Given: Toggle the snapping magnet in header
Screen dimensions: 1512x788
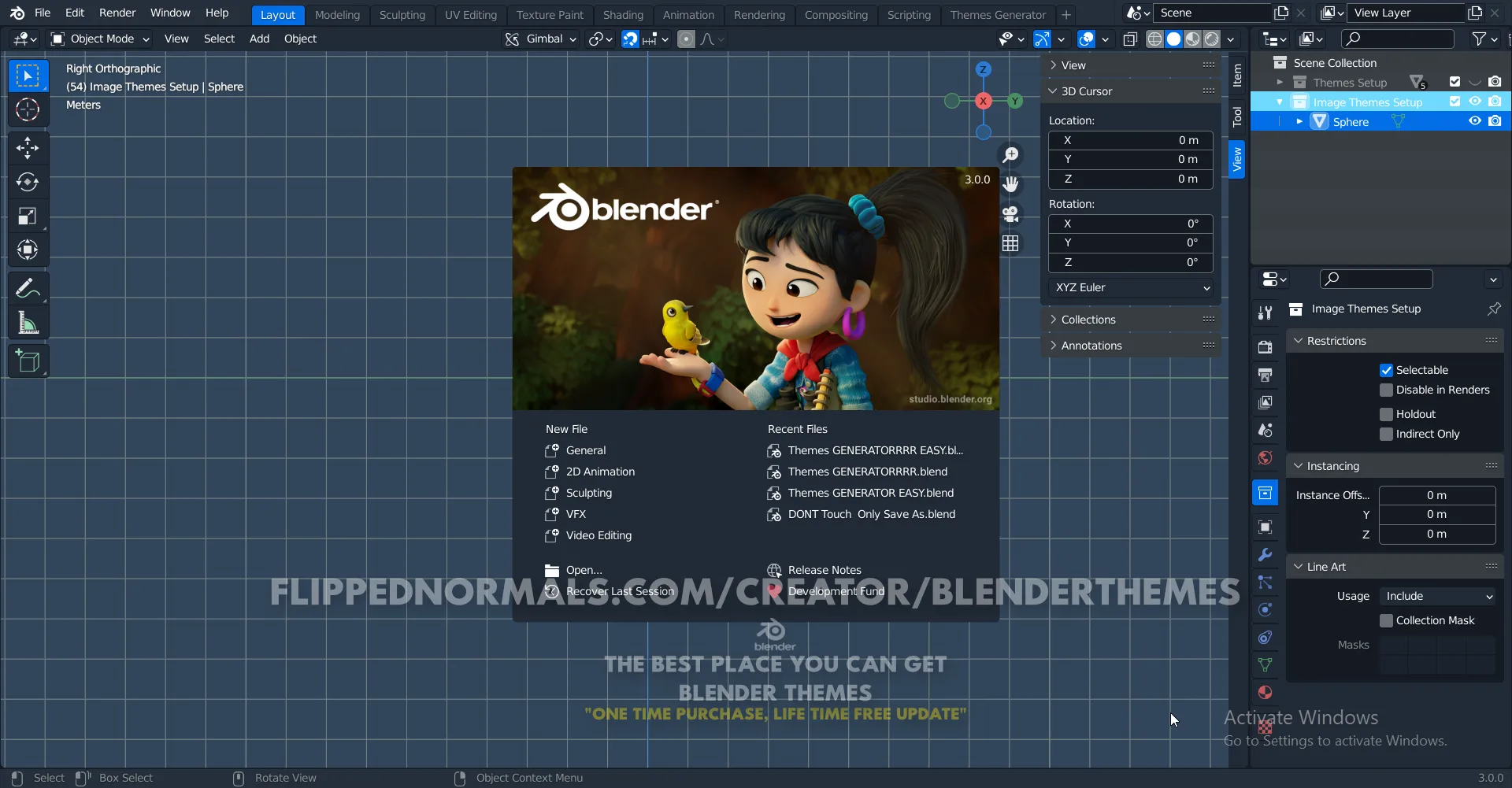Looking at the screenshot, I should point(630,39).
